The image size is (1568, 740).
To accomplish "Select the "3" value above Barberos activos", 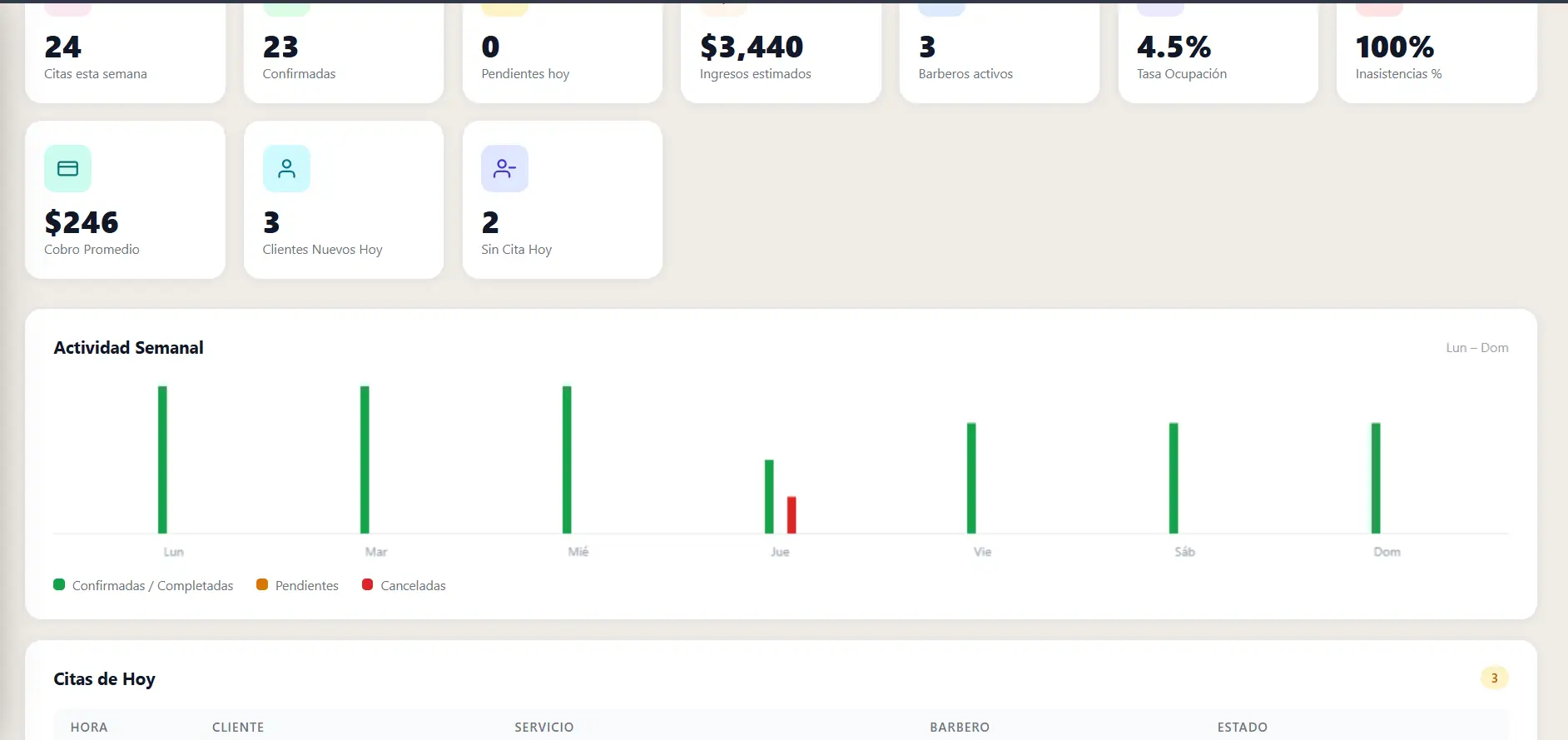I will pyautogui.click(x=927, y=47).
